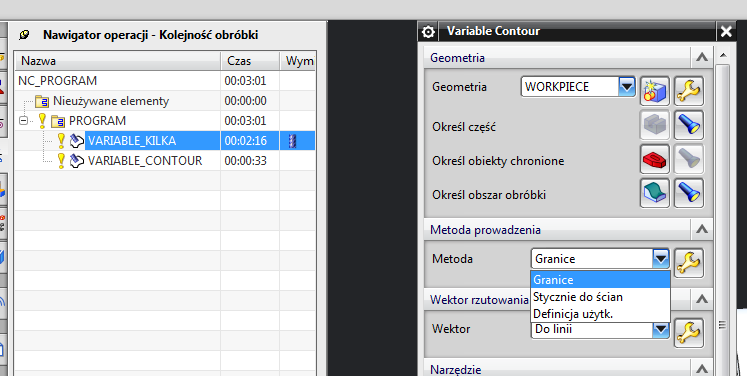Choose Definicja użytk. option
749x376 pixels.
(x=600, y=314)
